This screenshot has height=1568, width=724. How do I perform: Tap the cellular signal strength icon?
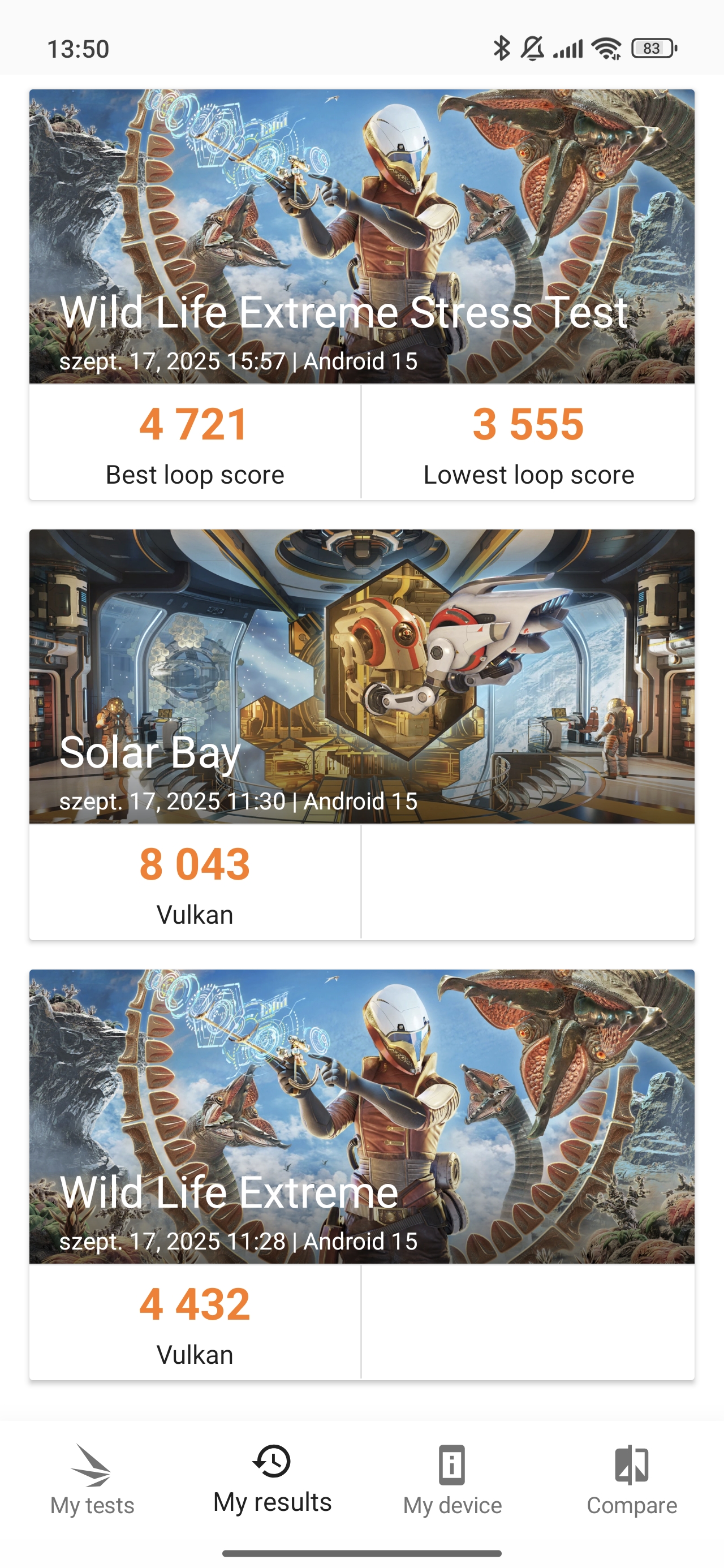(567, 48)
